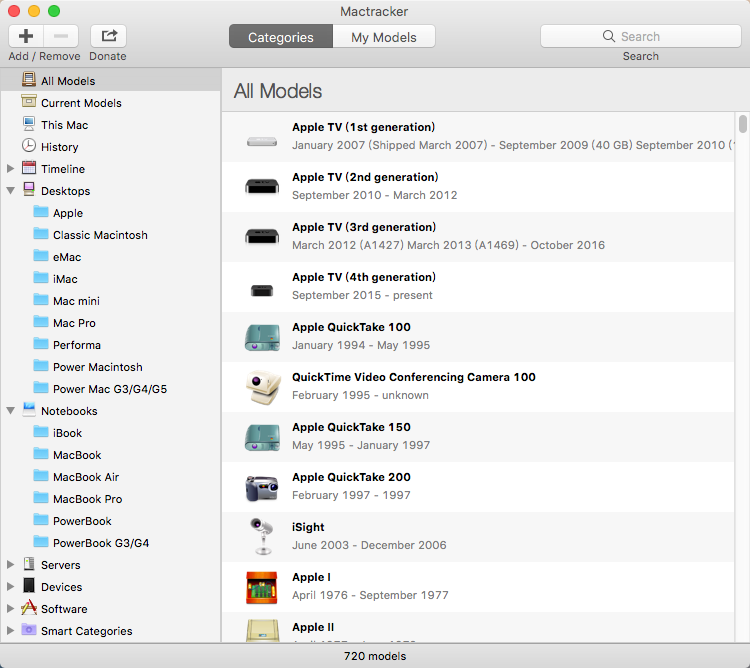Select the Apple QuickTake 150 title

351,427
